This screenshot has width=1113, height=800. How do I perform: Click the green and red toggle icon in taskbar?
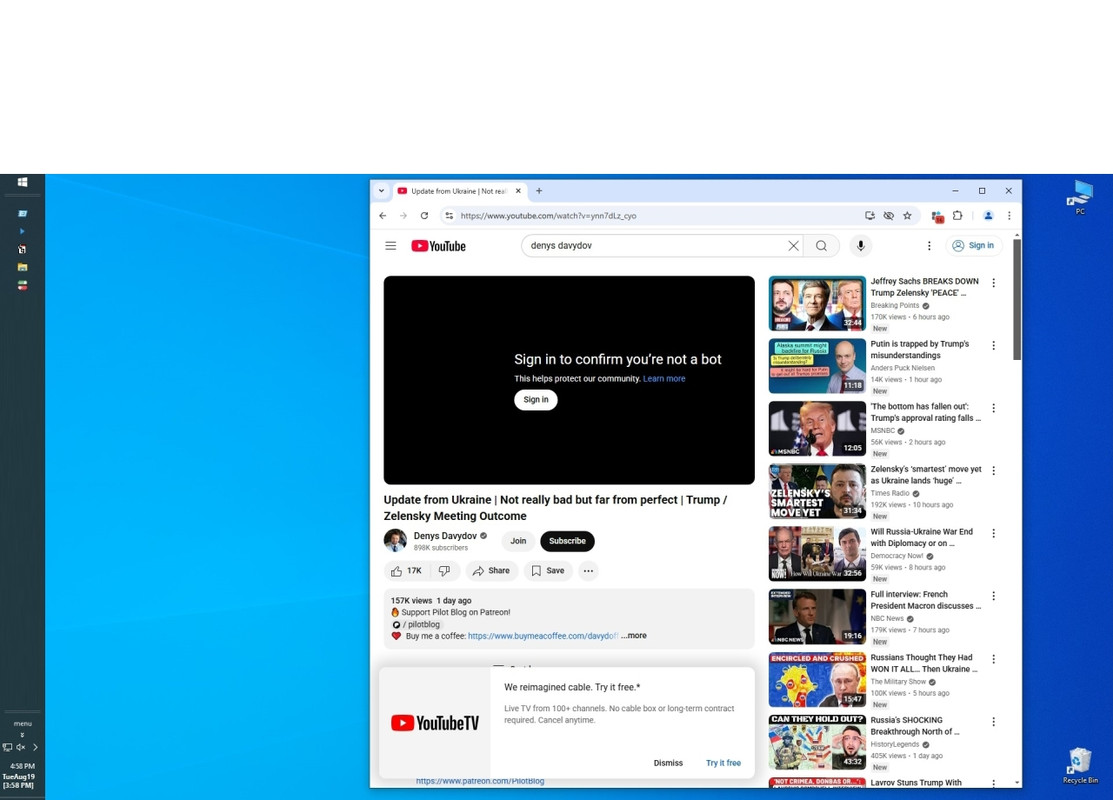pos(22,285)
